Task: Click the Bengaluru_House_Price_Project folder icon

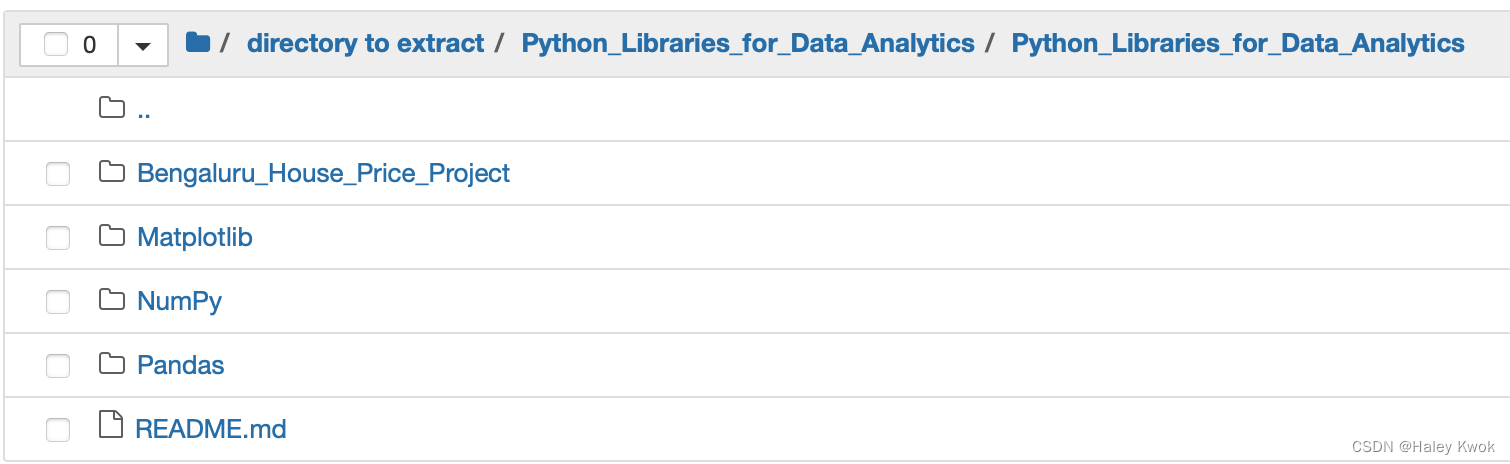Action: 112,172
